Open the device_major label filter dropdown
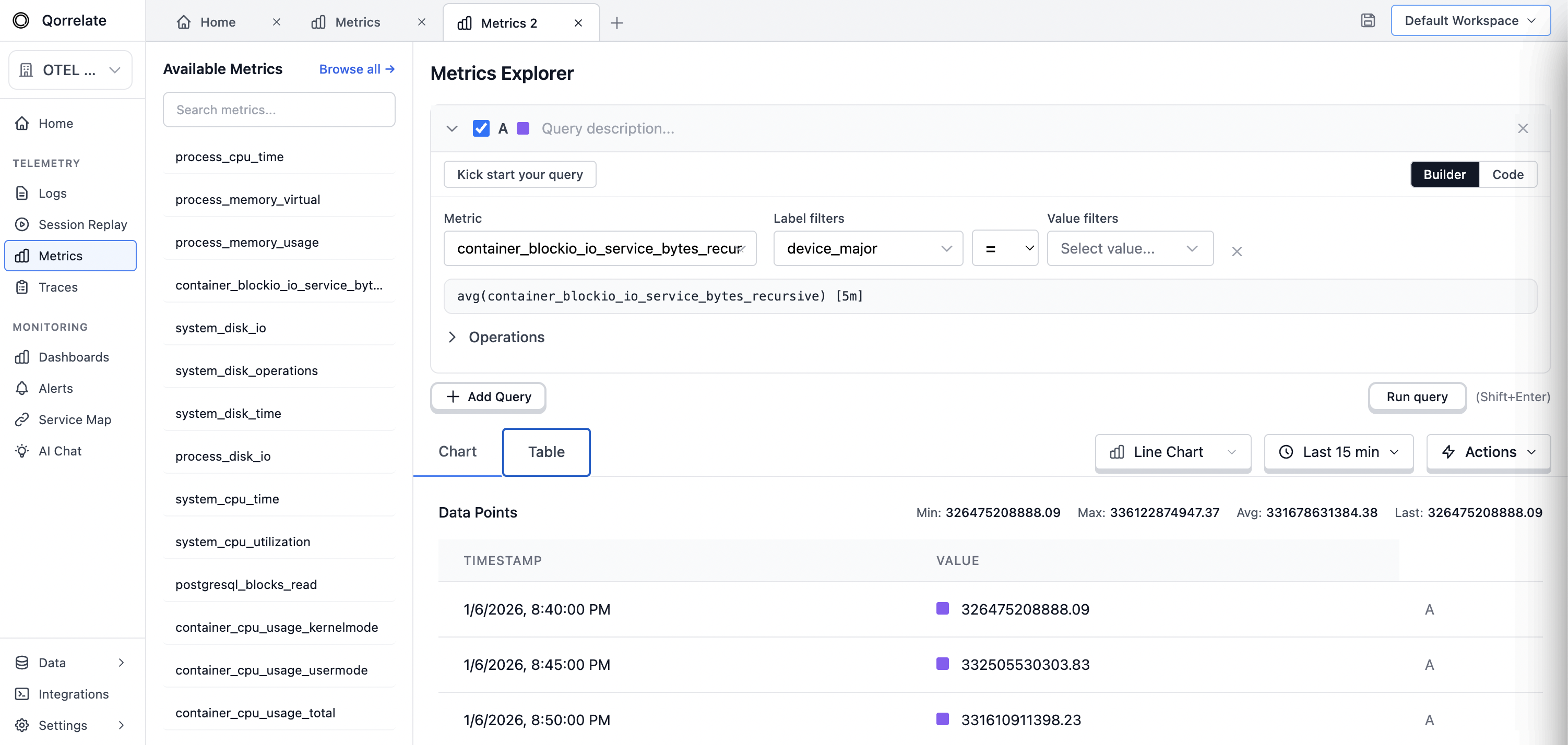1568x745 pixels. (x=868, y=248)
